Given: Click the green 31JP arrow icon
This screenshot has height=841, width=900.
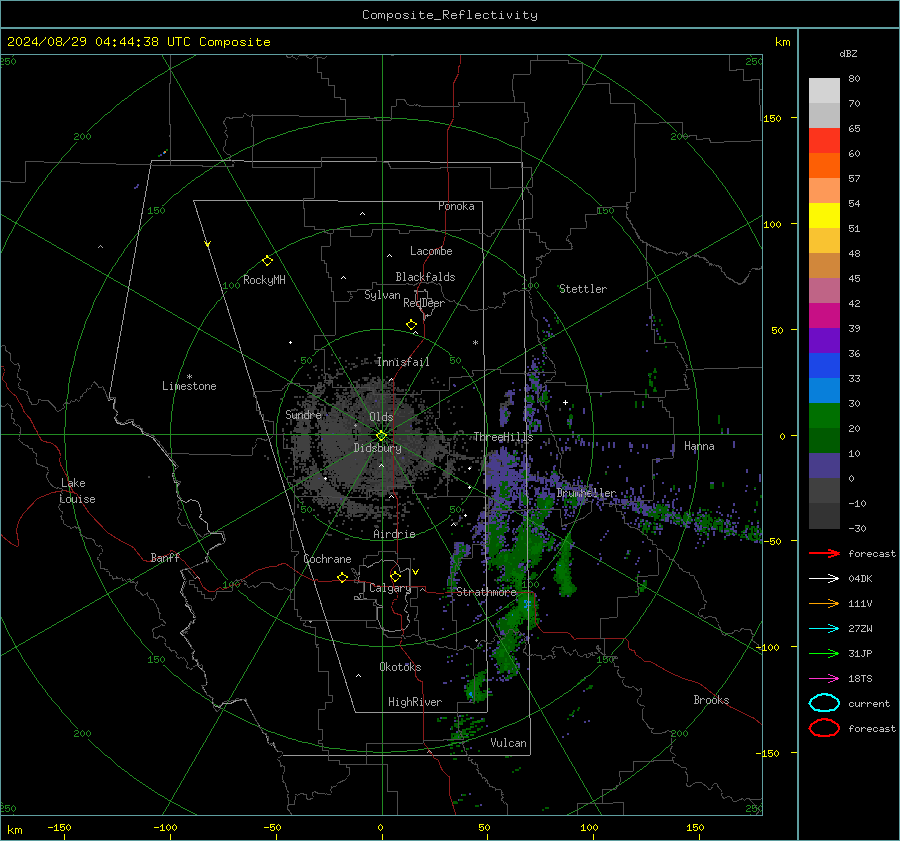Looking at the screenshot, I should click(824, 653).
